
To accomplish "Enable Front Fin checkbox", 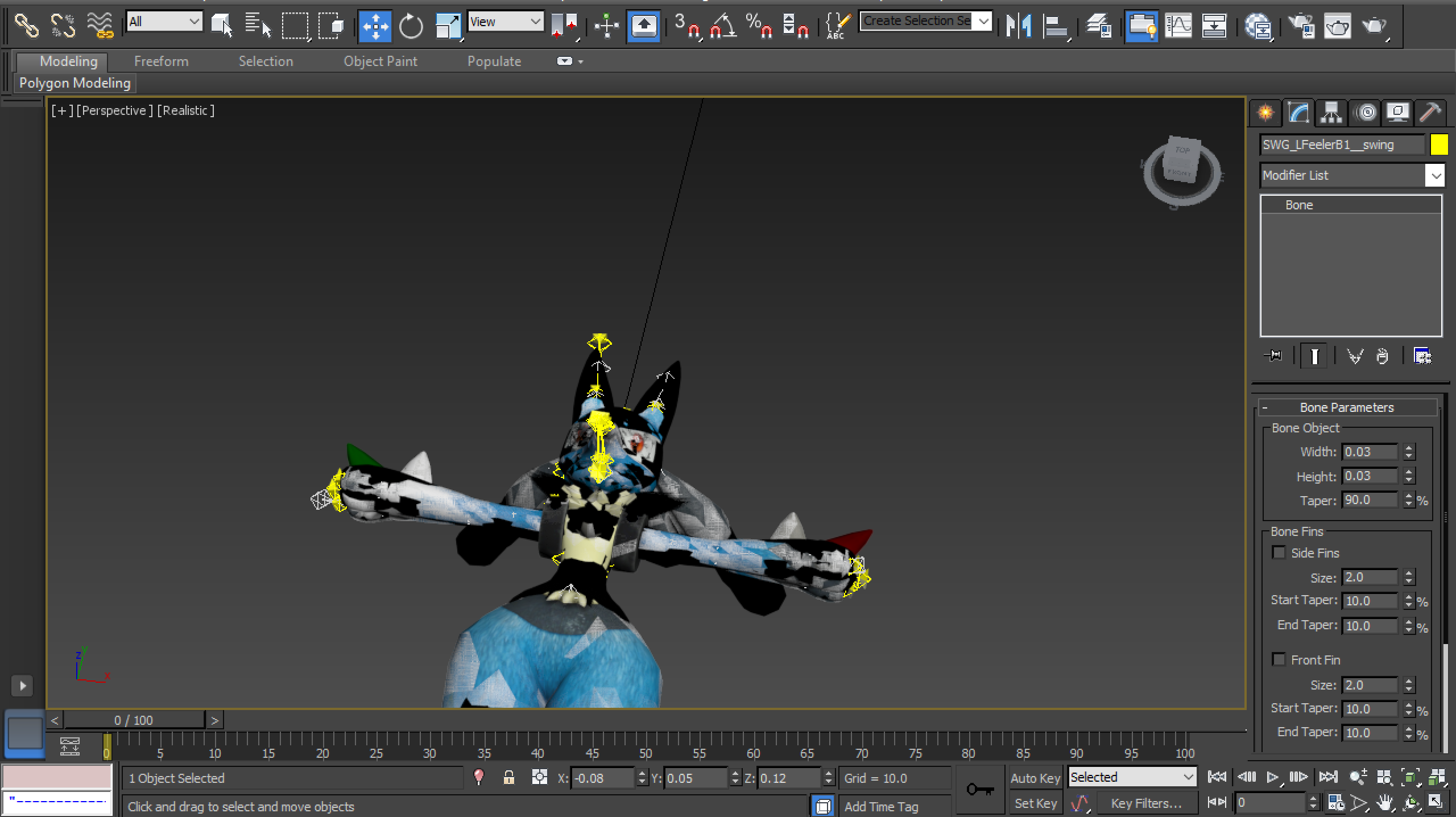I will click(x=1279, y=660).
